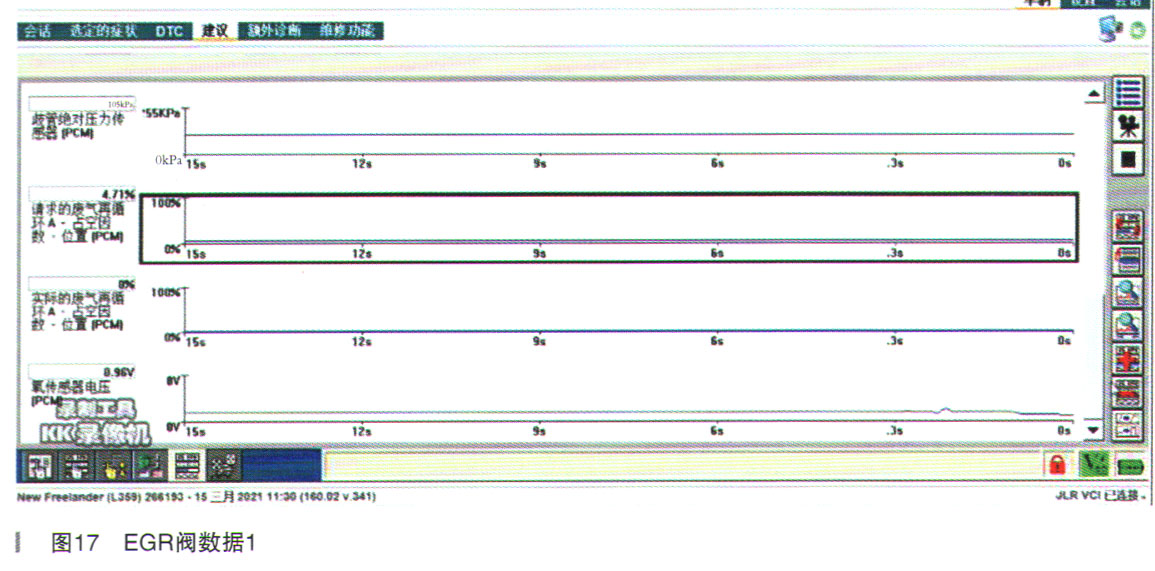
Task: Click the network computers icon at top right
Action: pos(1109,30)
